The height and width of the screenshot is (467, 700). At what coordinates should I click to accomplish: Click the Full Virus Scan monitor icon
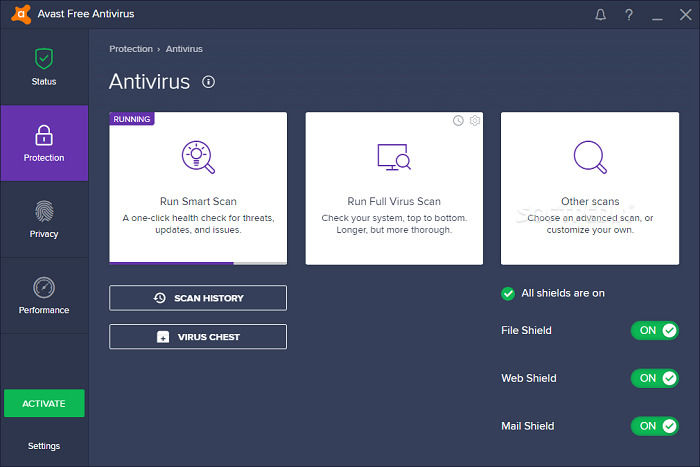tap(393, 157)
